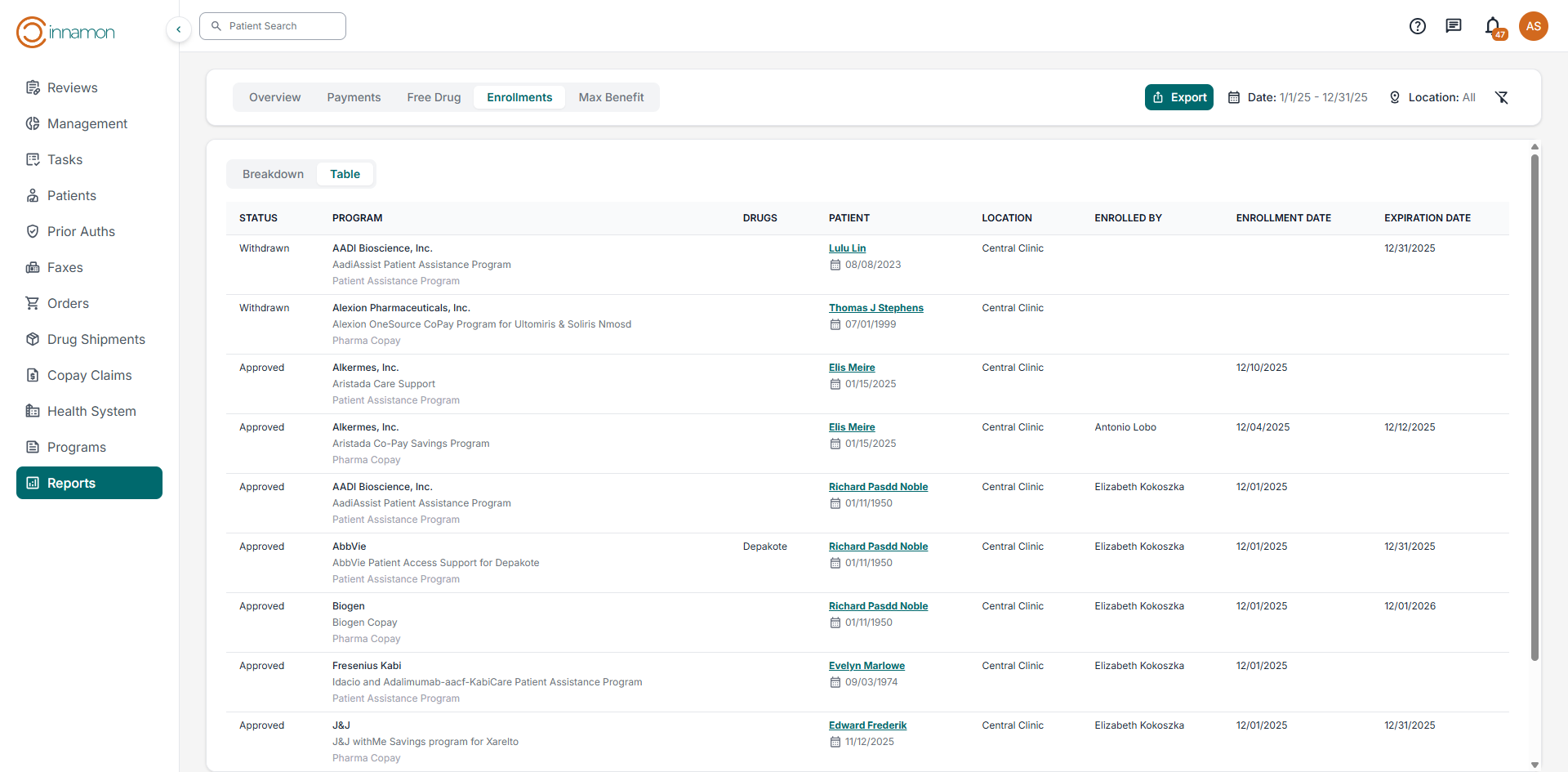Image resolution: width=1568 pixels, height=772 pixels.
Task: Open Drug Shipments in the sidebar
Action: click(x=96, y=339)
